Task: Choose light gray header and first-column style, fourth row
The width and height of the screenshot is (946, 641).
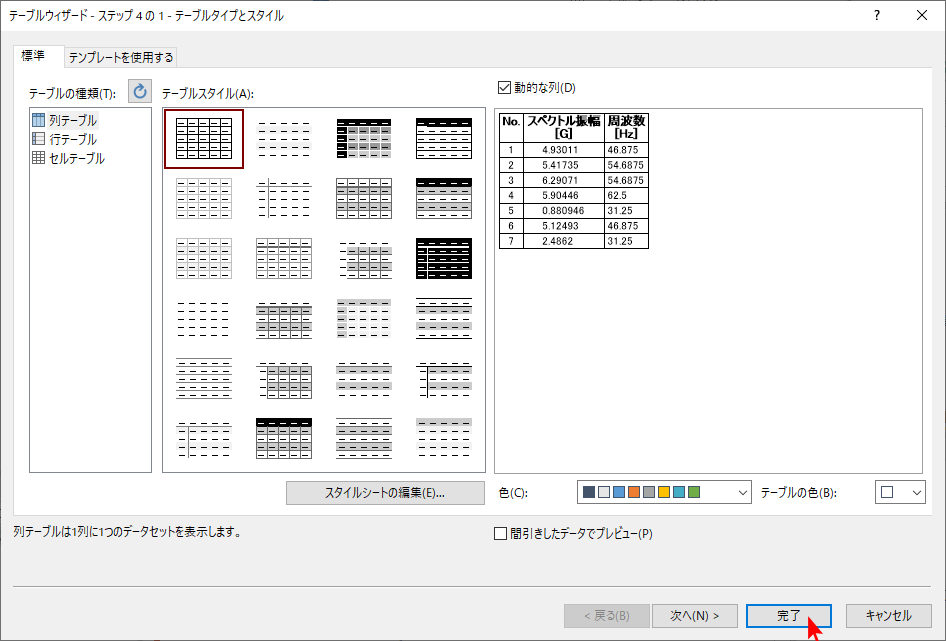Action: coord(364,319)
